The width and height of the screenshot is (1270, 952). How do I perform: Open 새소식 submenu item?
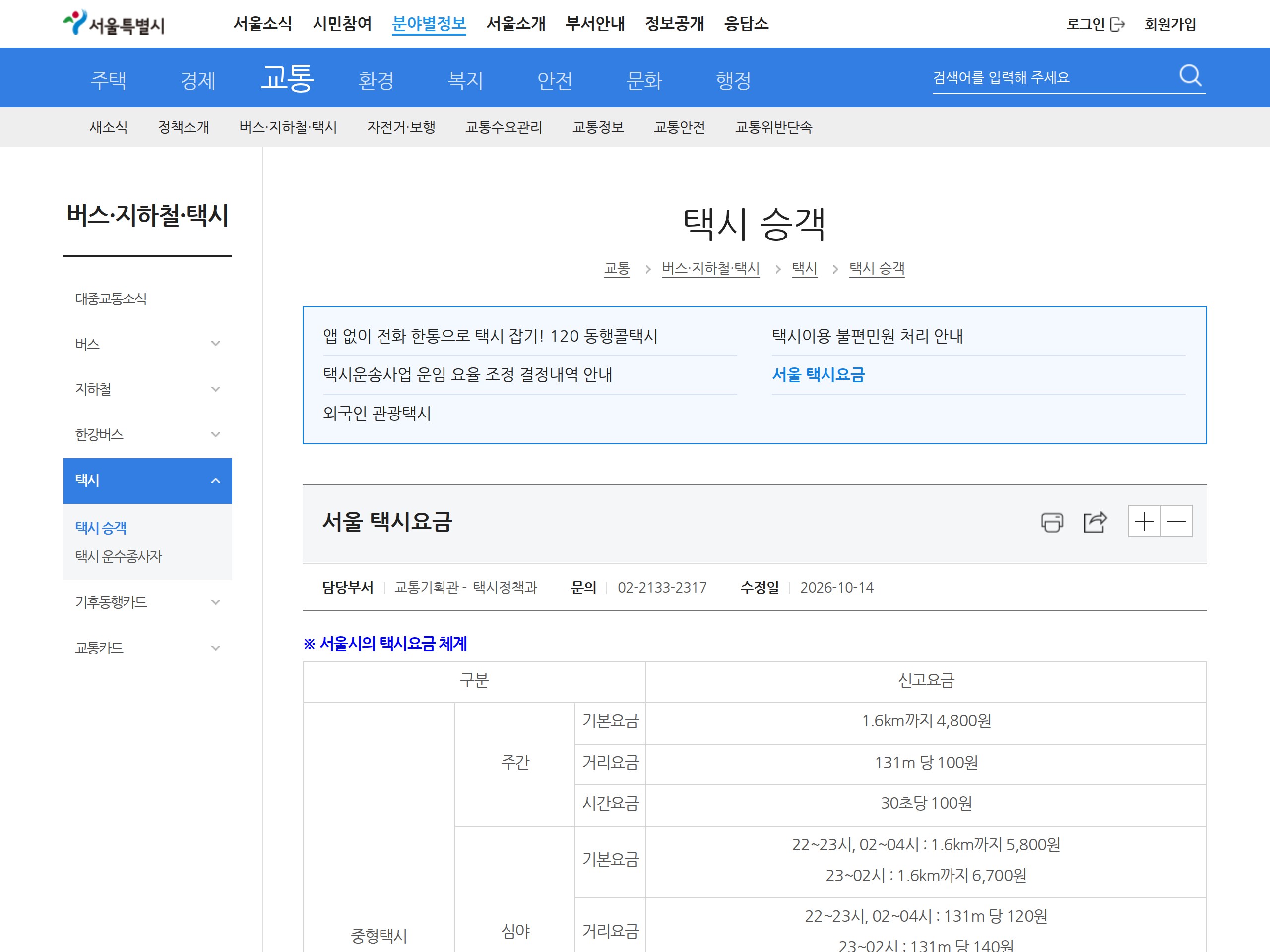[x=109, y=127]
